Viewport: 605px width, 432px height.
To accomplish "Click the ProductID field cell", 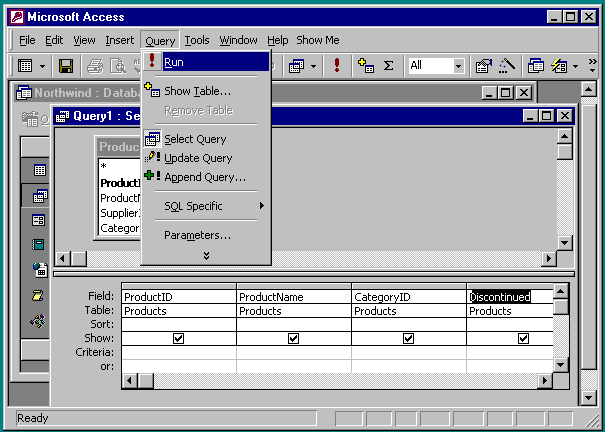I will [179, 297].
